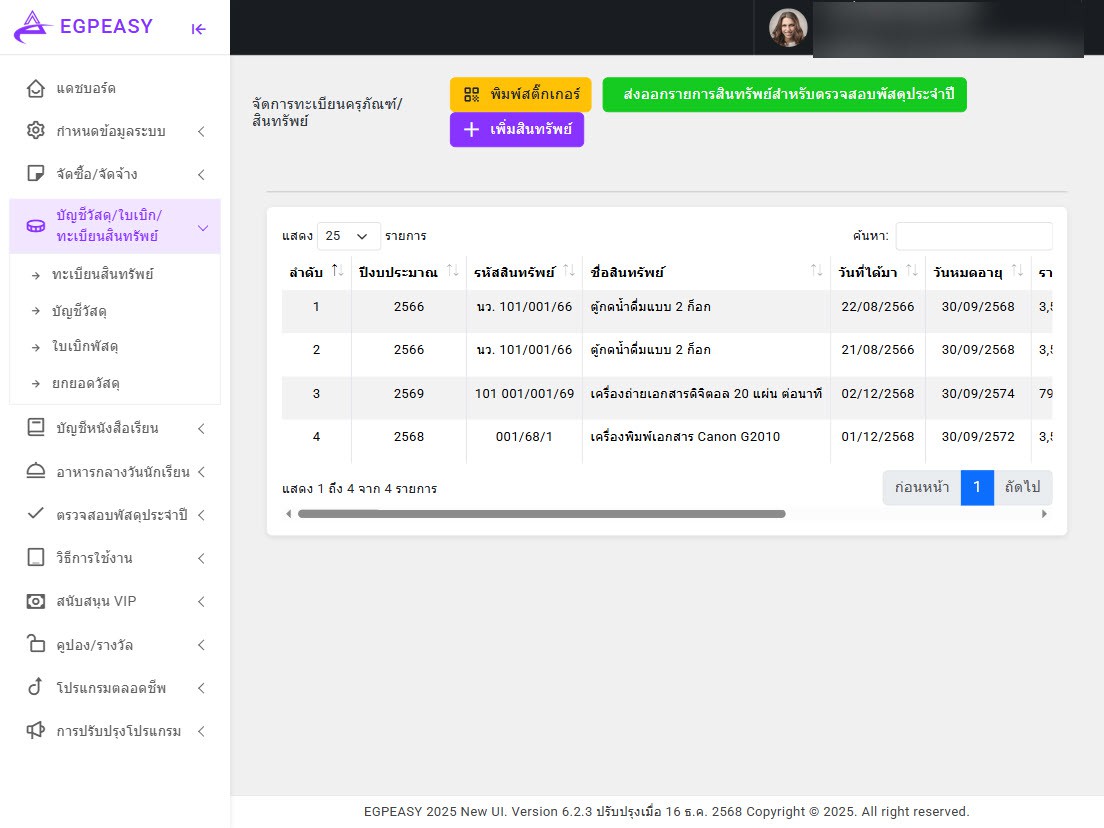Open the dashboard home icon

point(36,88)
